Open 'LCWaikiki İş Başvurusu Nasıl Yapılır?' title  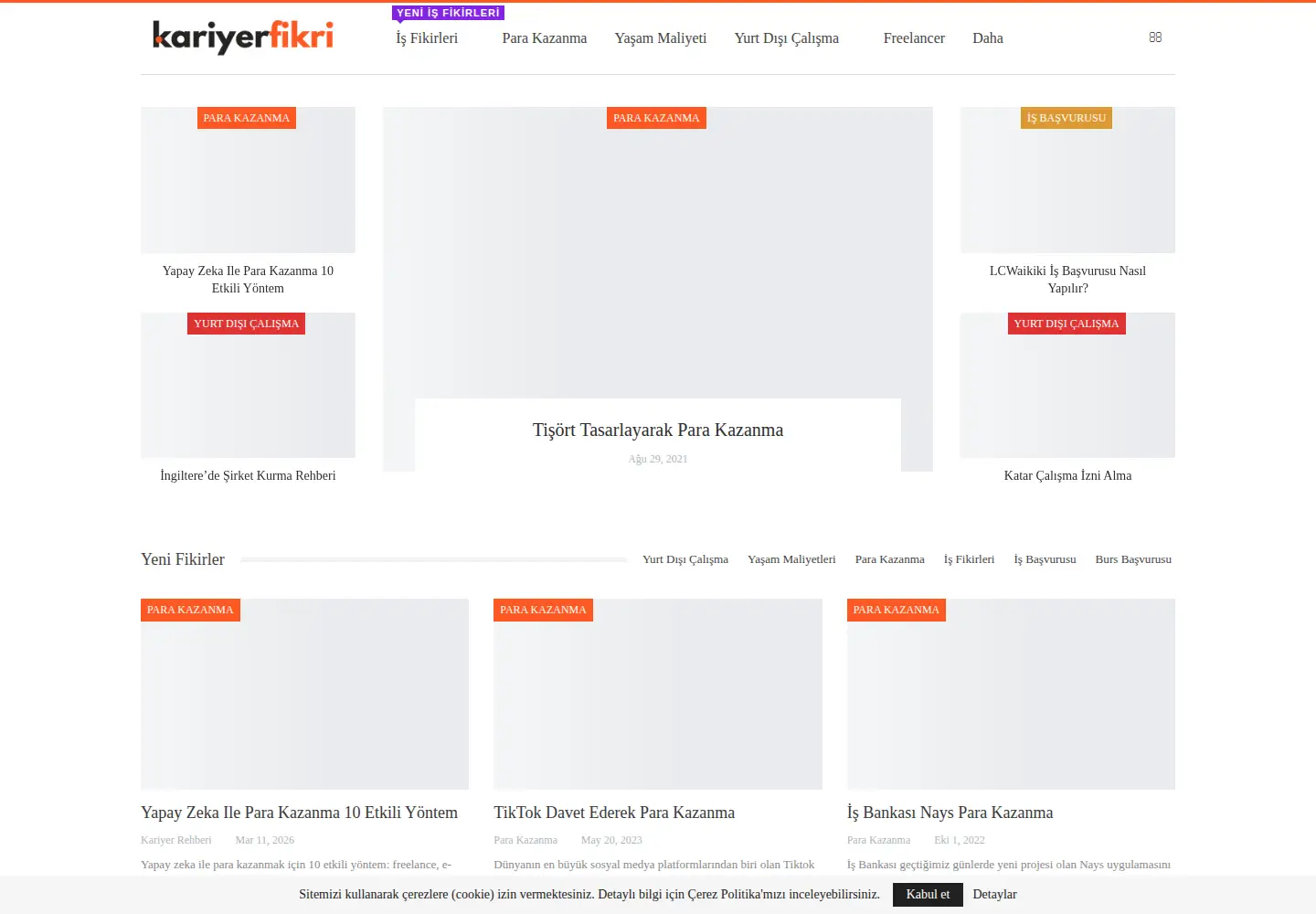(1067, 280)
